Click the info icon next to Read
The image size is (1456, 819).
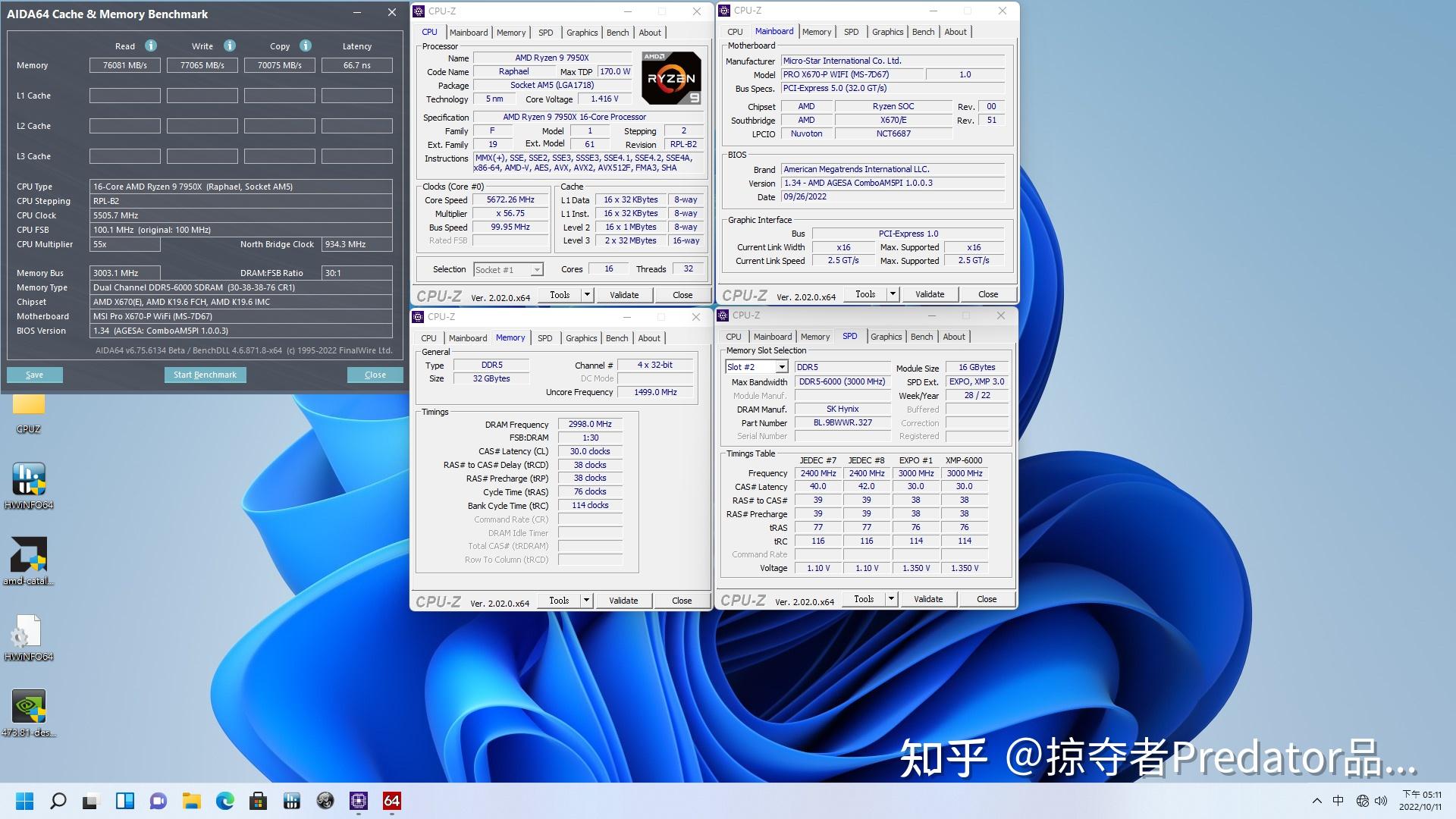coord(149,45)
